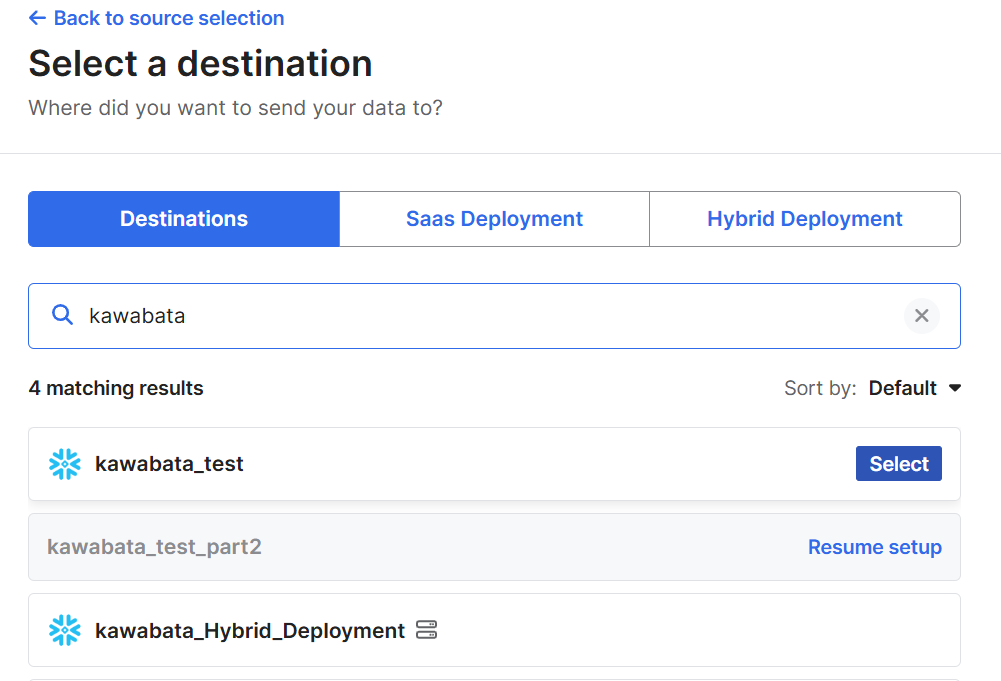Click the 4 matching results text
This screenshot has width=1001, height=681.
tap(116, 388)
